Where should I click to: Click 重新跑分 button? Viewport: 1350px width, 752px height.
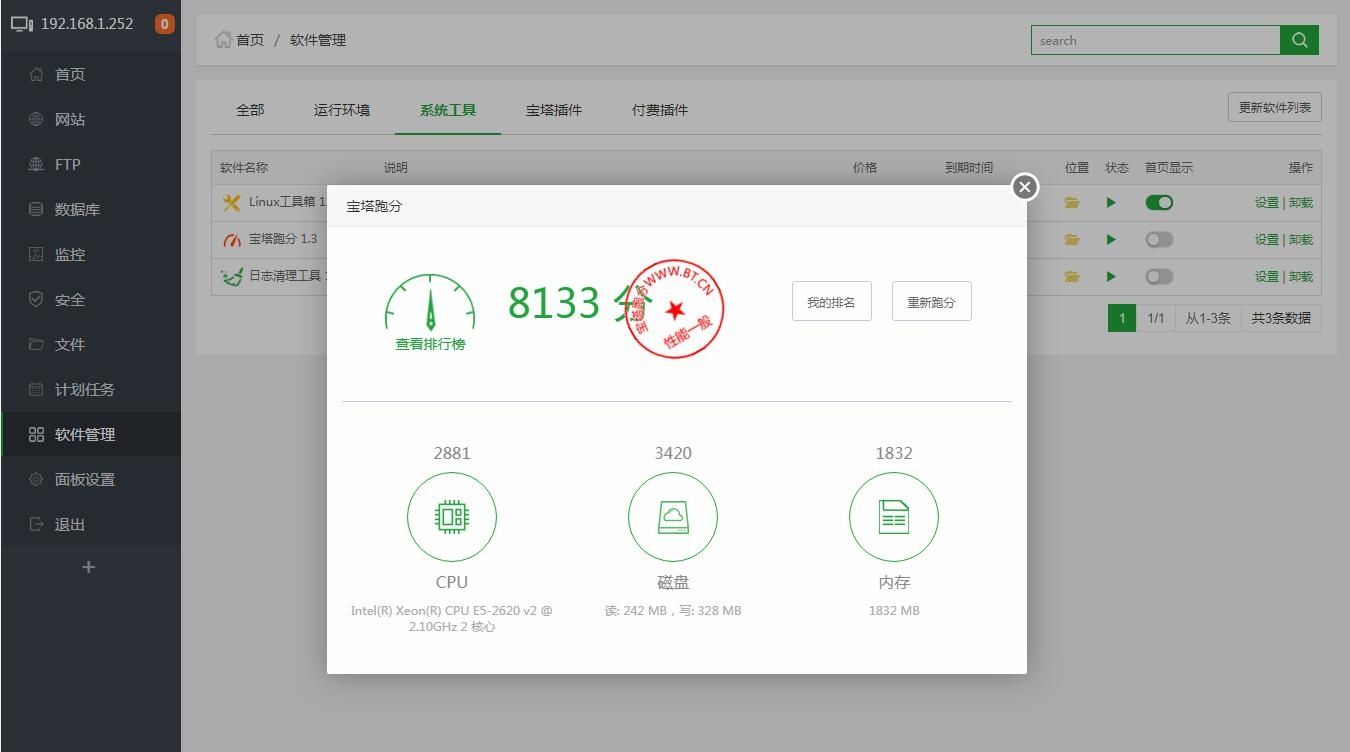[931, 302]
